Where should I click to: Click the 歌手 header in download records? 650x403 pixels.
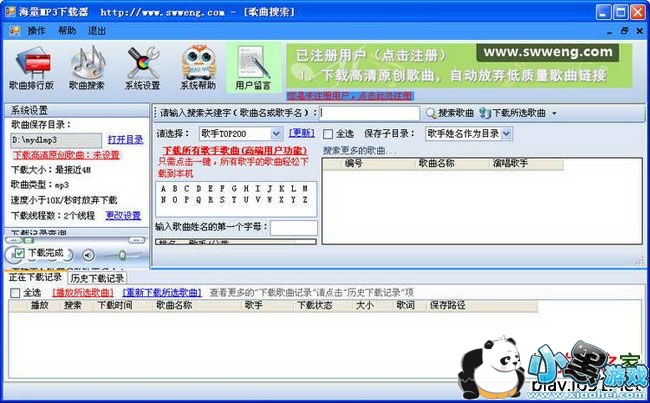pos(254,306)
